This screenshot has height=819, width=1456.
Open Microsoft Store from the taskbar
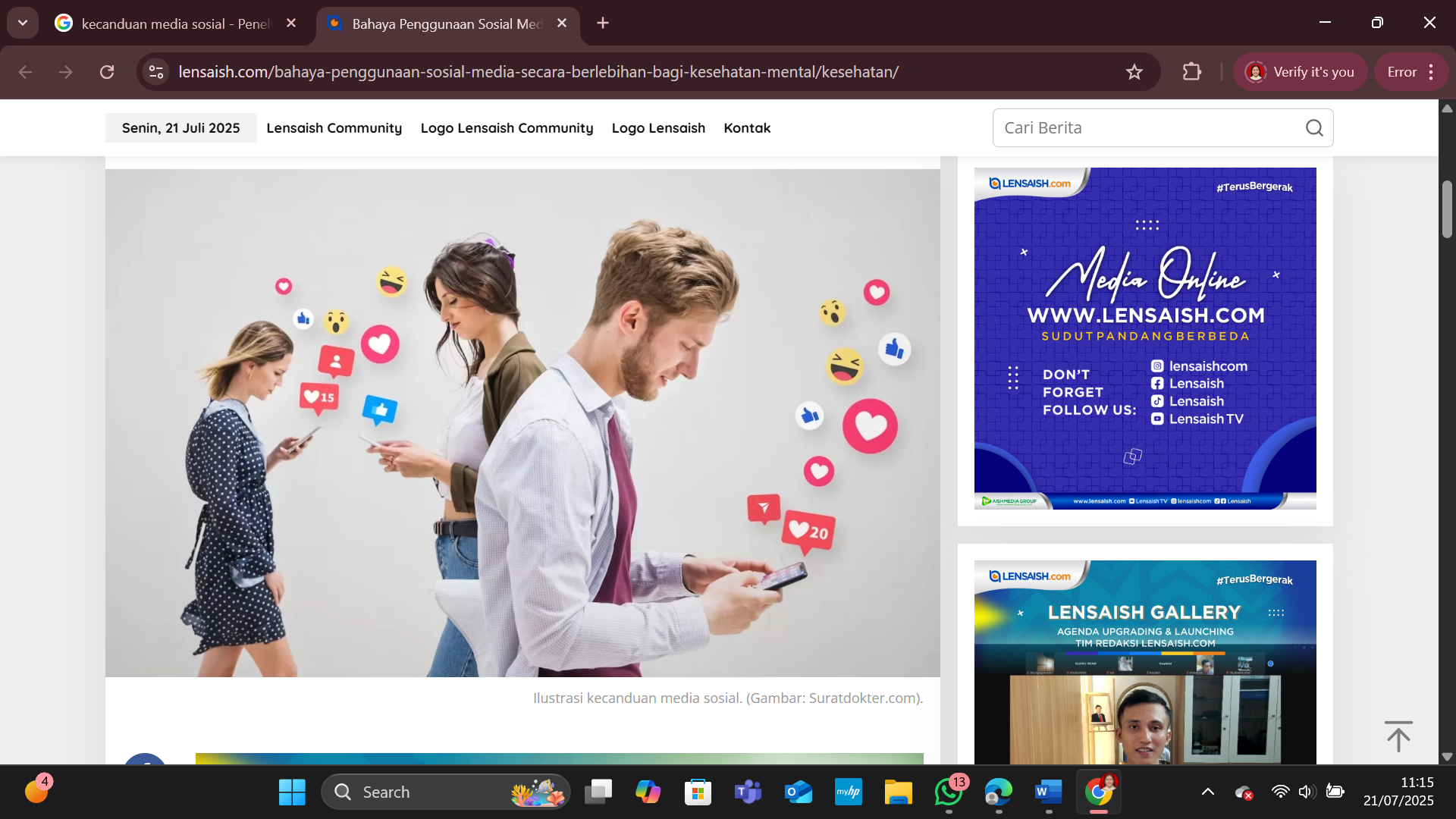[698, 792]
